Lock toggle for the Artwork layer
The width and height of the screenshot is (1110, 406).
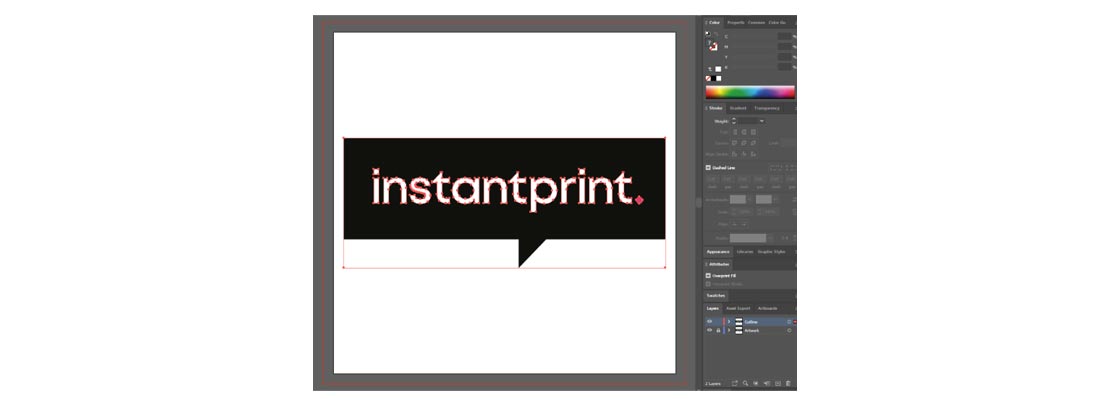pyautogui.click(x=718, y=330)
